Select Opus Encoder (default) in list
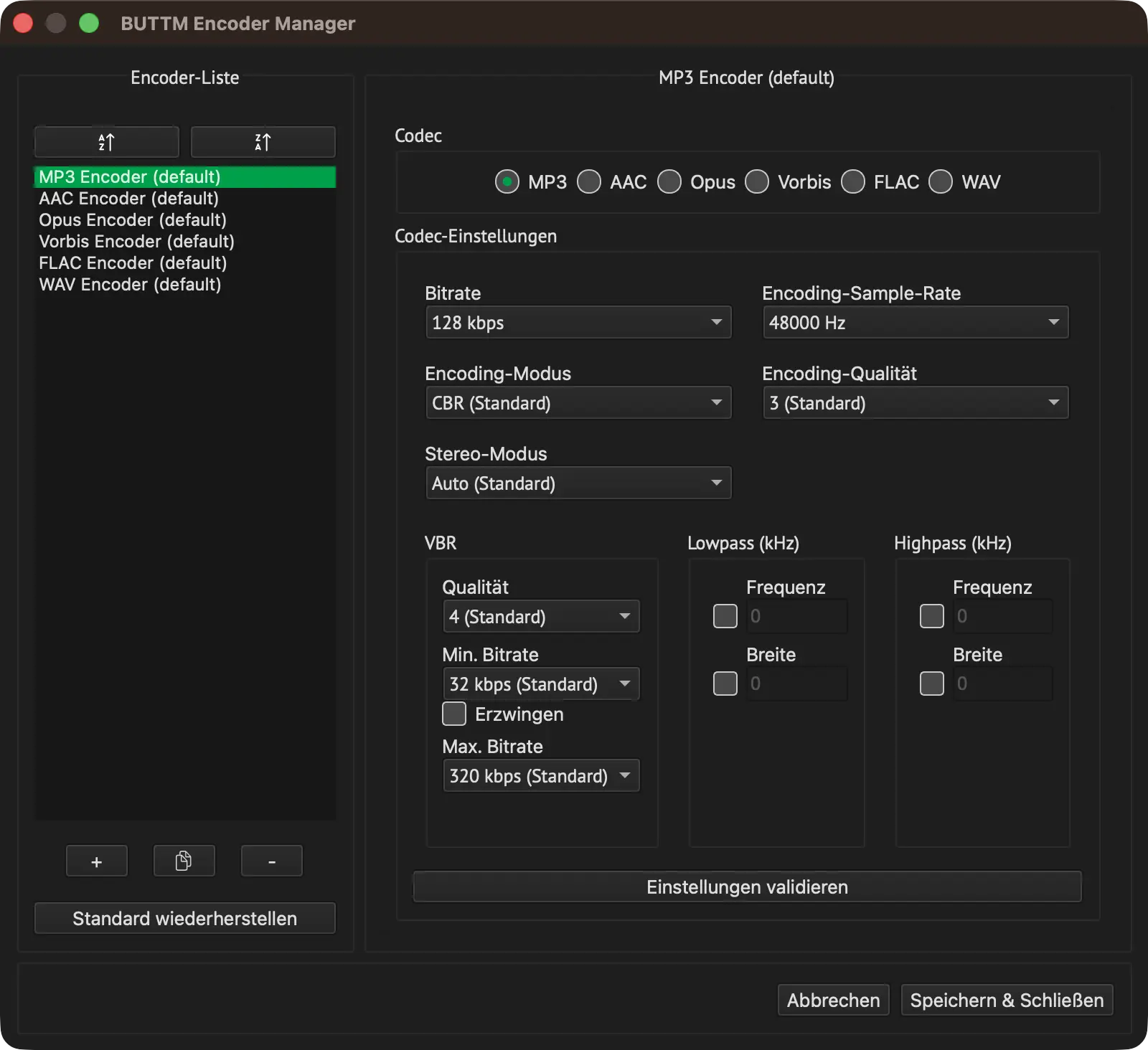 point(185,220)
